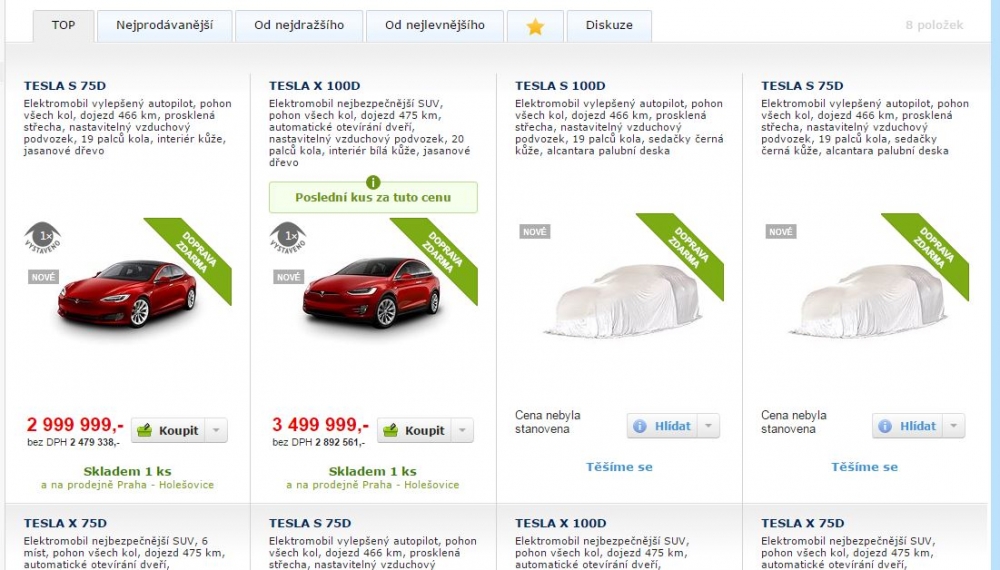Screen dimensions: 1000x570
Task: Select the Od nejlevnějšího tab
Action: (435, 26)
